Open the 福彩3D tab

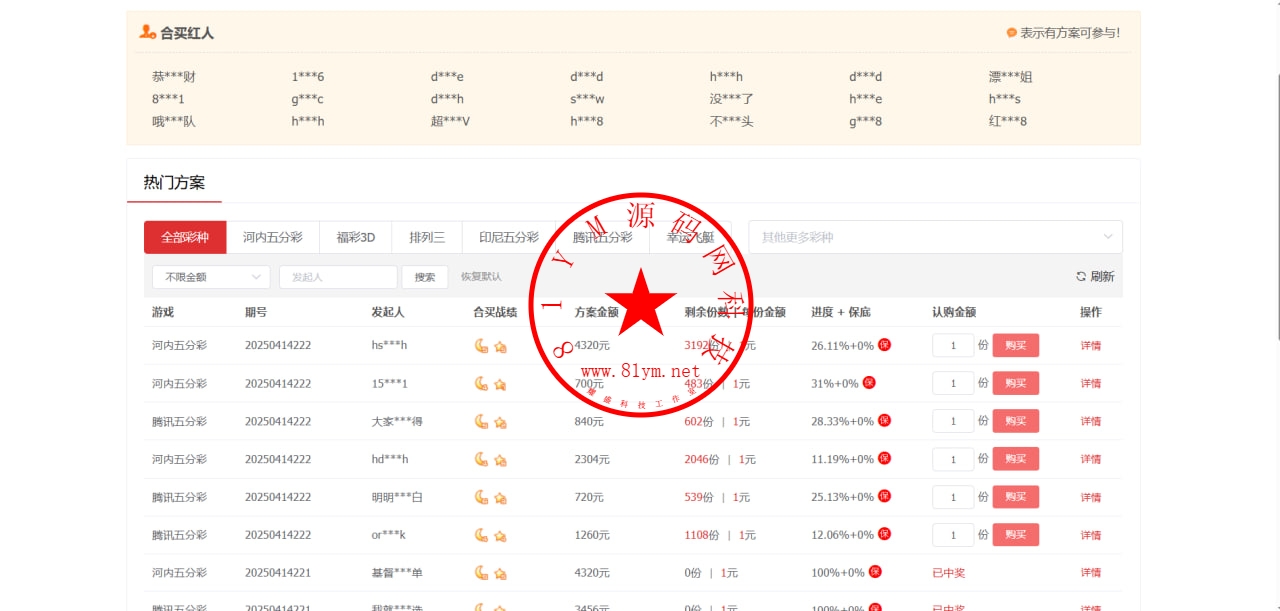(x=356, y=237)
